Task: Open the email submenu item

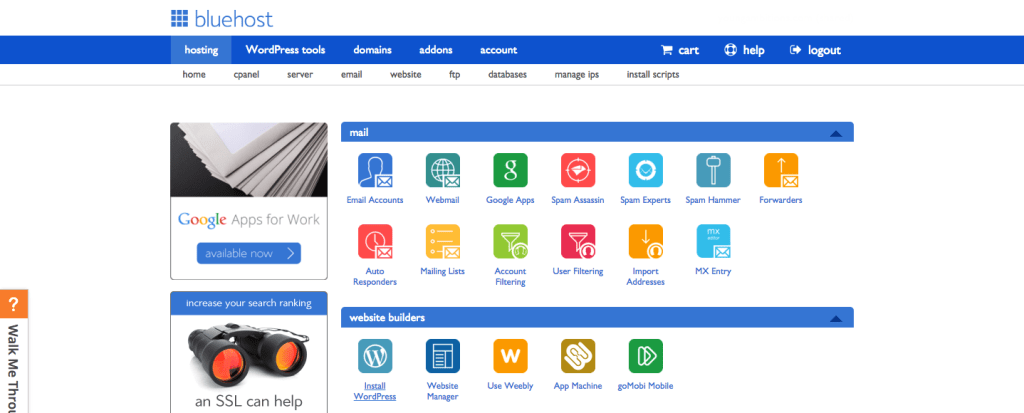Action: click(x=351, y=74)
